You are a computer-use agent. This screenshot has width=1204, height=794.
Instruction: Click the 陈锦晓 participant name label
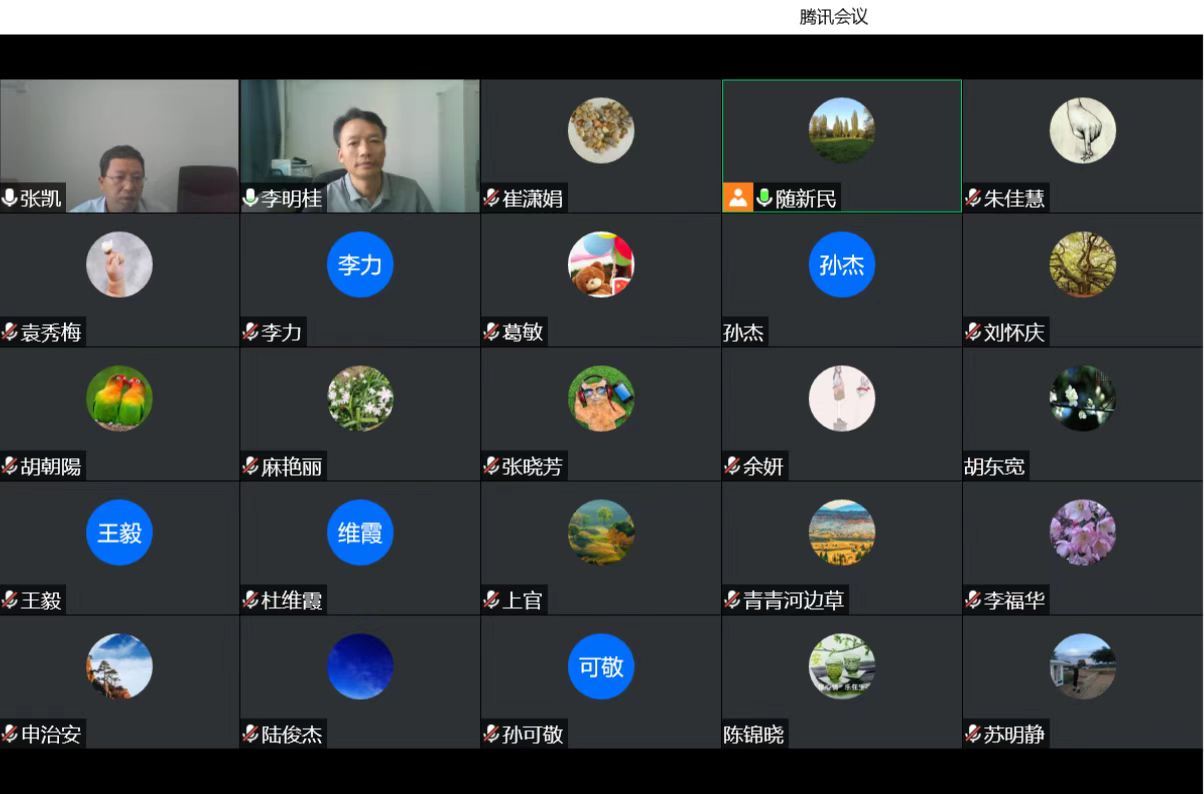[x=754, y=734]
